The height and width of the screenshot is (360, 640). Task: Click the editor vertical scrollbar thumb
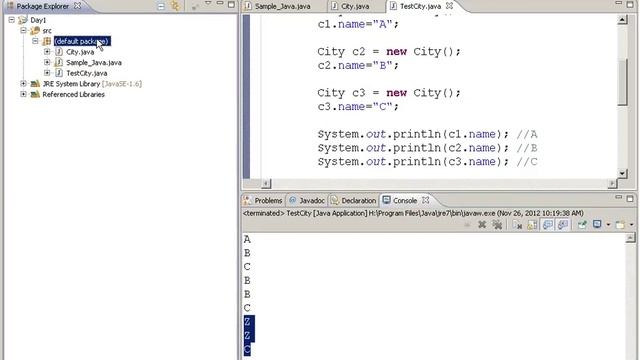coord(622,82)
